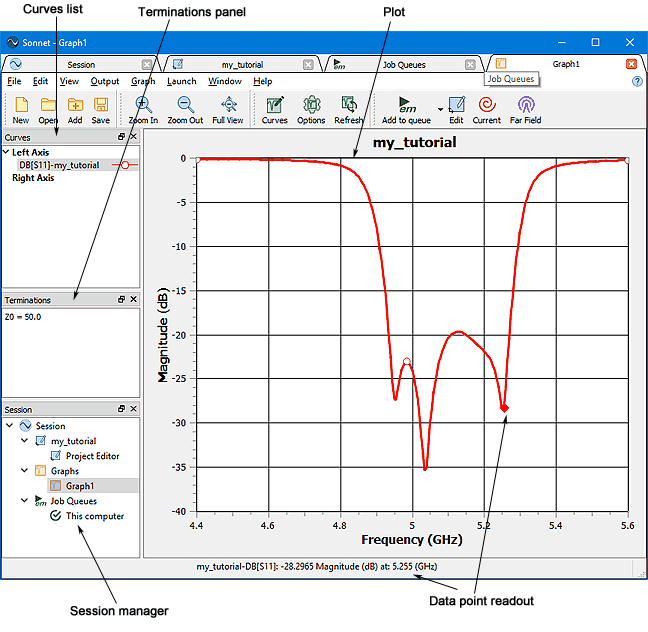This screenshot has width=648, height=632.
Task: Collapse the my_tutorial tree node
Action: pos(24,441)
